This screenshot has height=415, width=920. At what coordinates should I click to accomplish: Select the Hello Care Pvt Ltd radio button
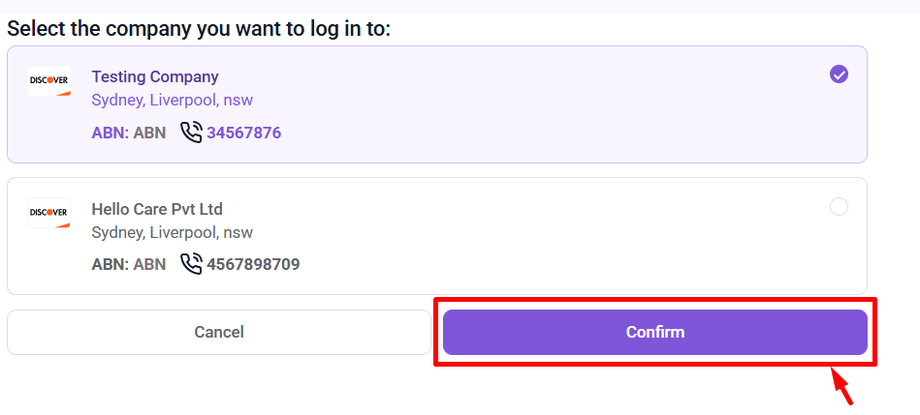tap(839, 206)
